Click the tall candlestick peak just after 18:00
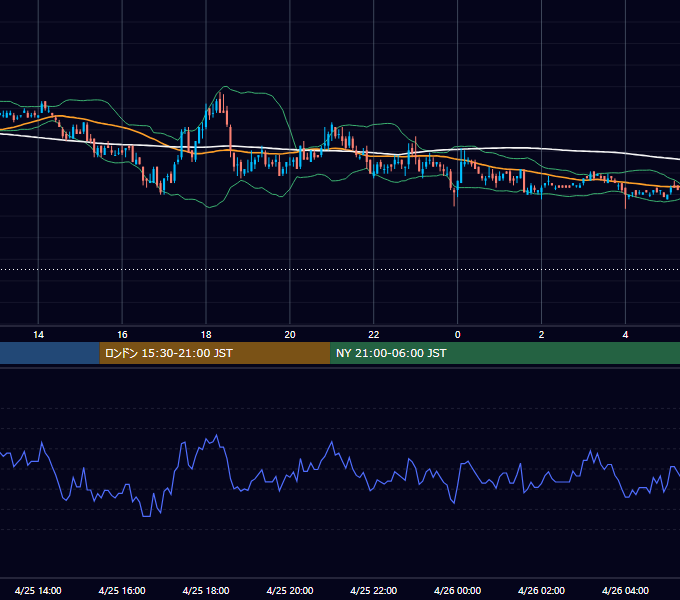 (221, 103)
